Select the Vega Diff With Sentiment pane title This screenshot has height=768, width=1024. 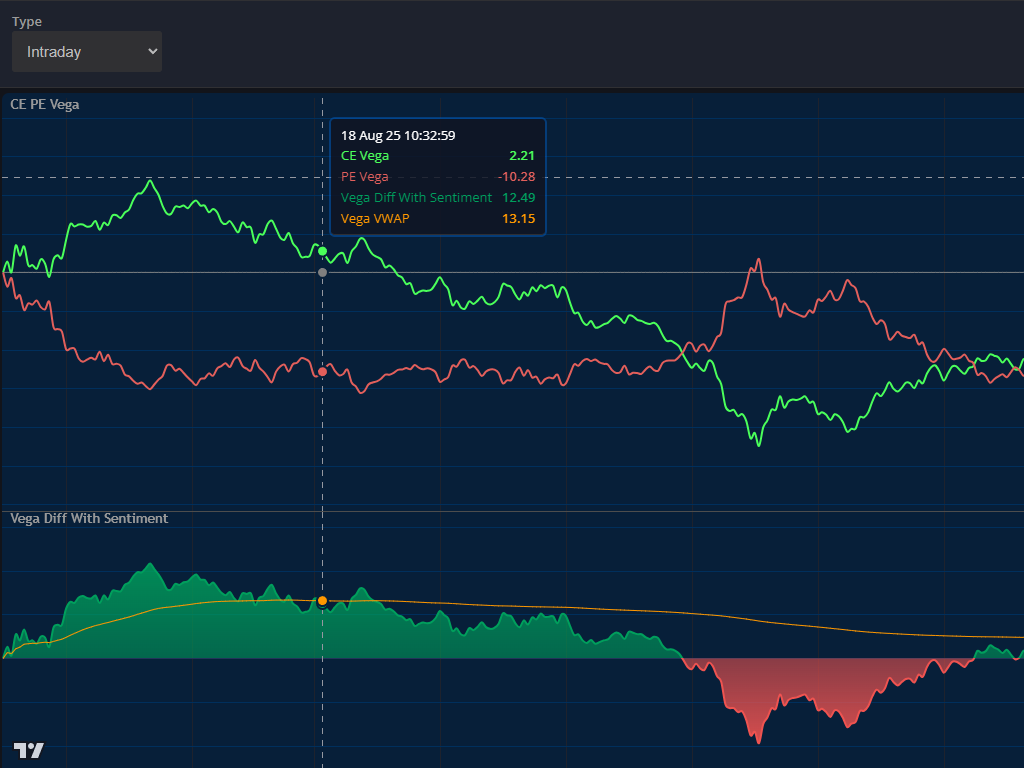point(89,518)
